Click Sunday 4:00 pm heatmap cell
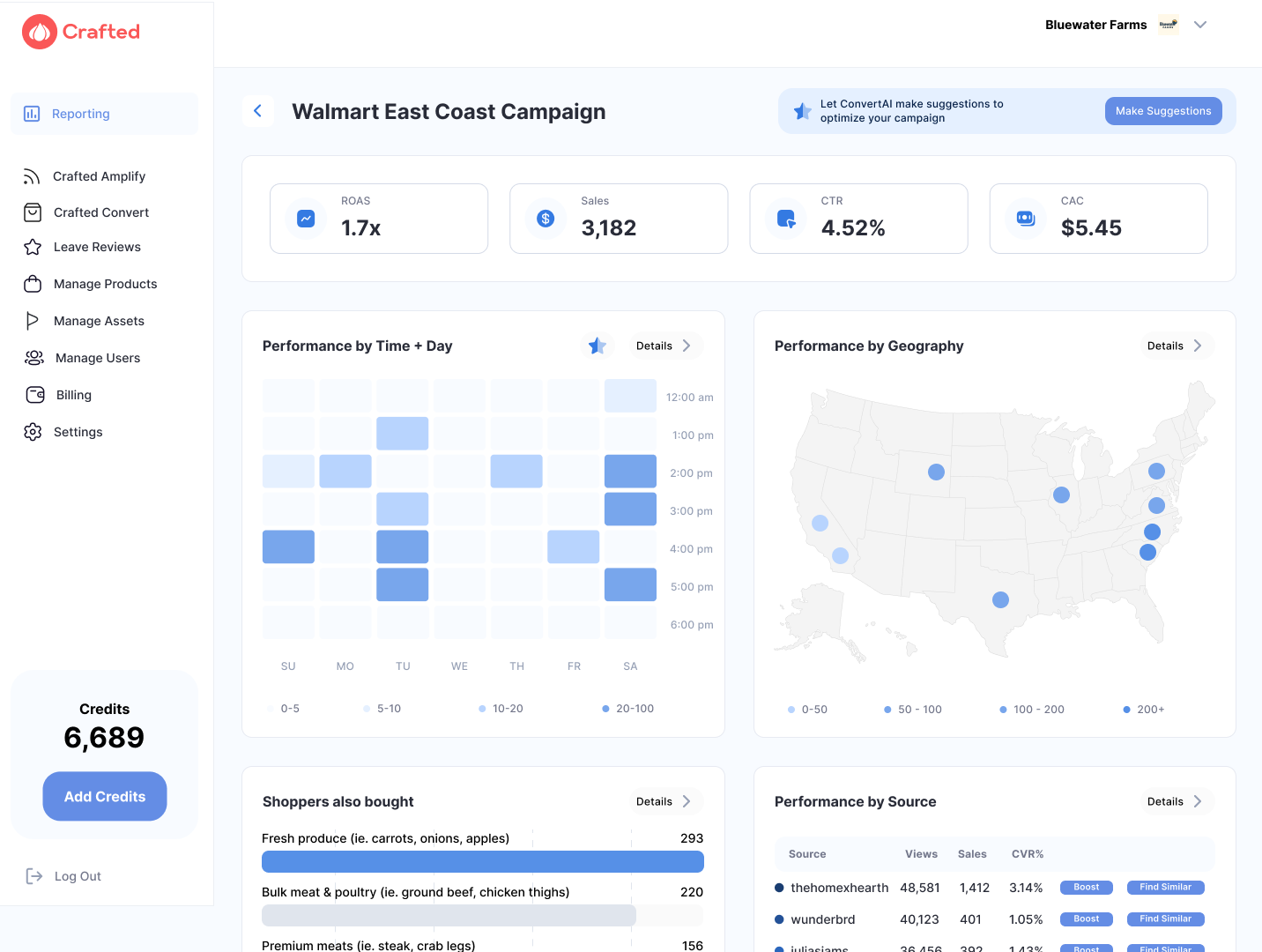1262x952 pixels. point(288,547)
